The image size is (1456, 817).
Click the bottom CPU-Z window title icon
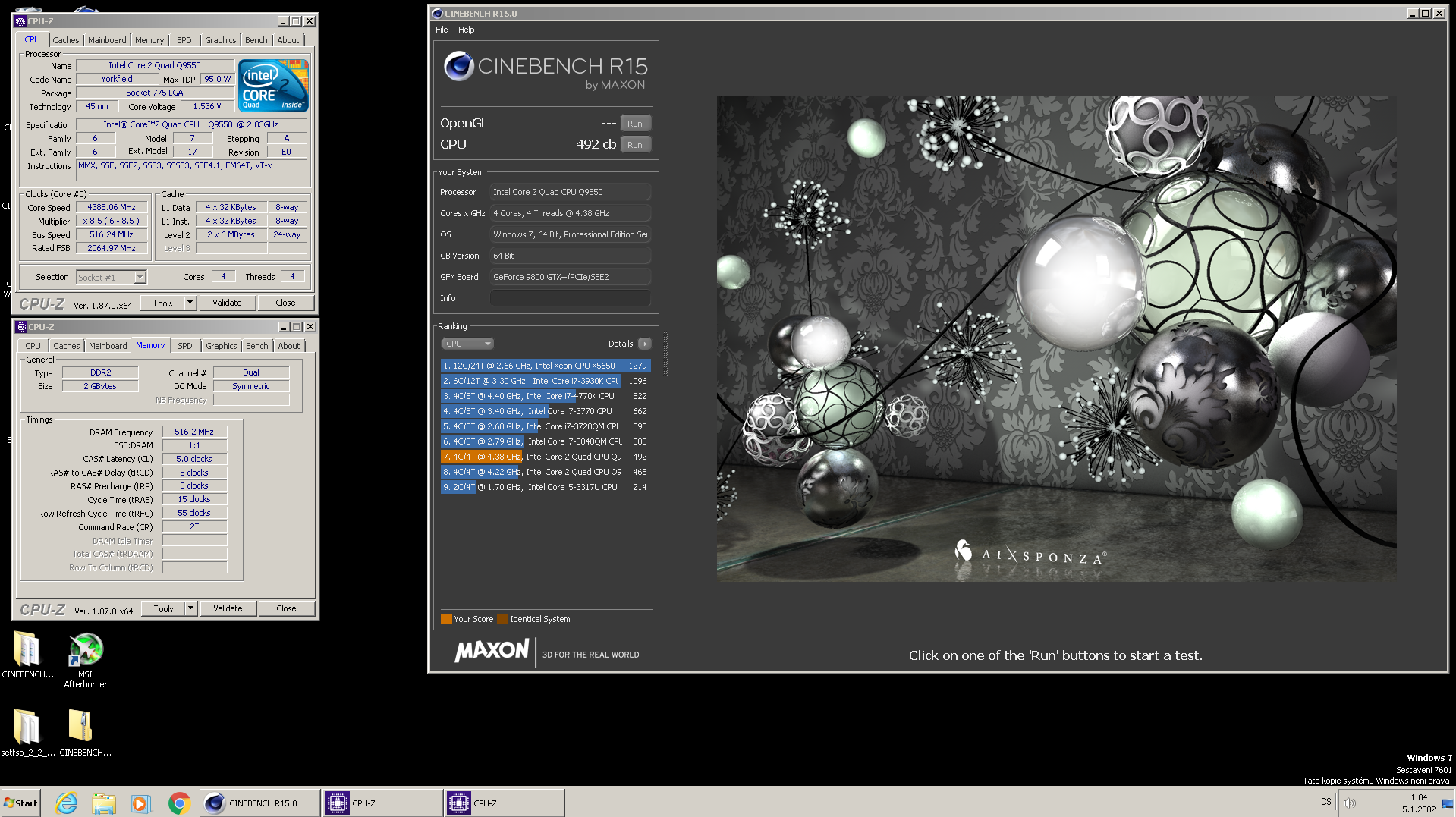click(21, 327)
